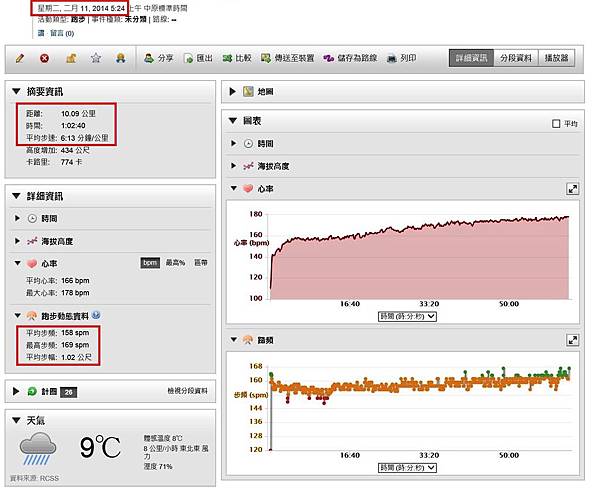Viewport: 600px width, 493px height.
Task: Toggle the 平均 average checkbox
Action: (x=556, y=124)
